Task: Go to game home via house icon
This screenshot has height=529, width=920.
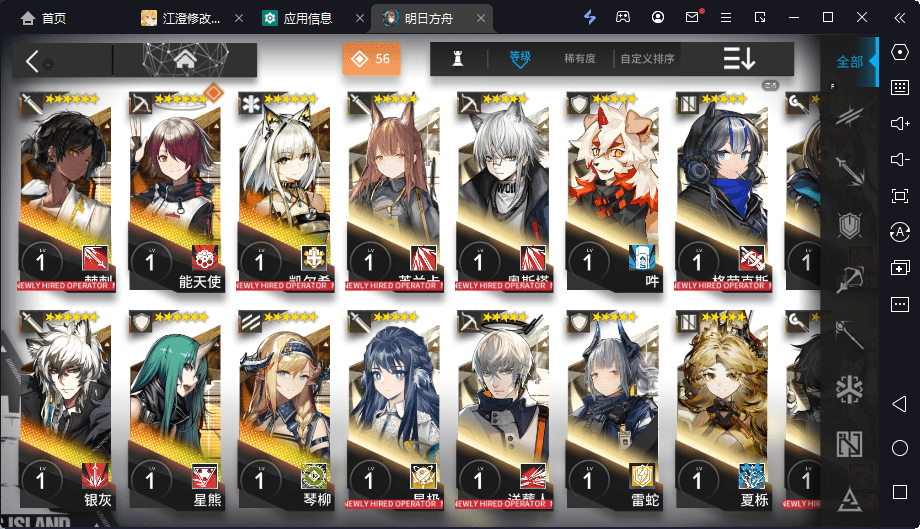Action: point(185,59)
